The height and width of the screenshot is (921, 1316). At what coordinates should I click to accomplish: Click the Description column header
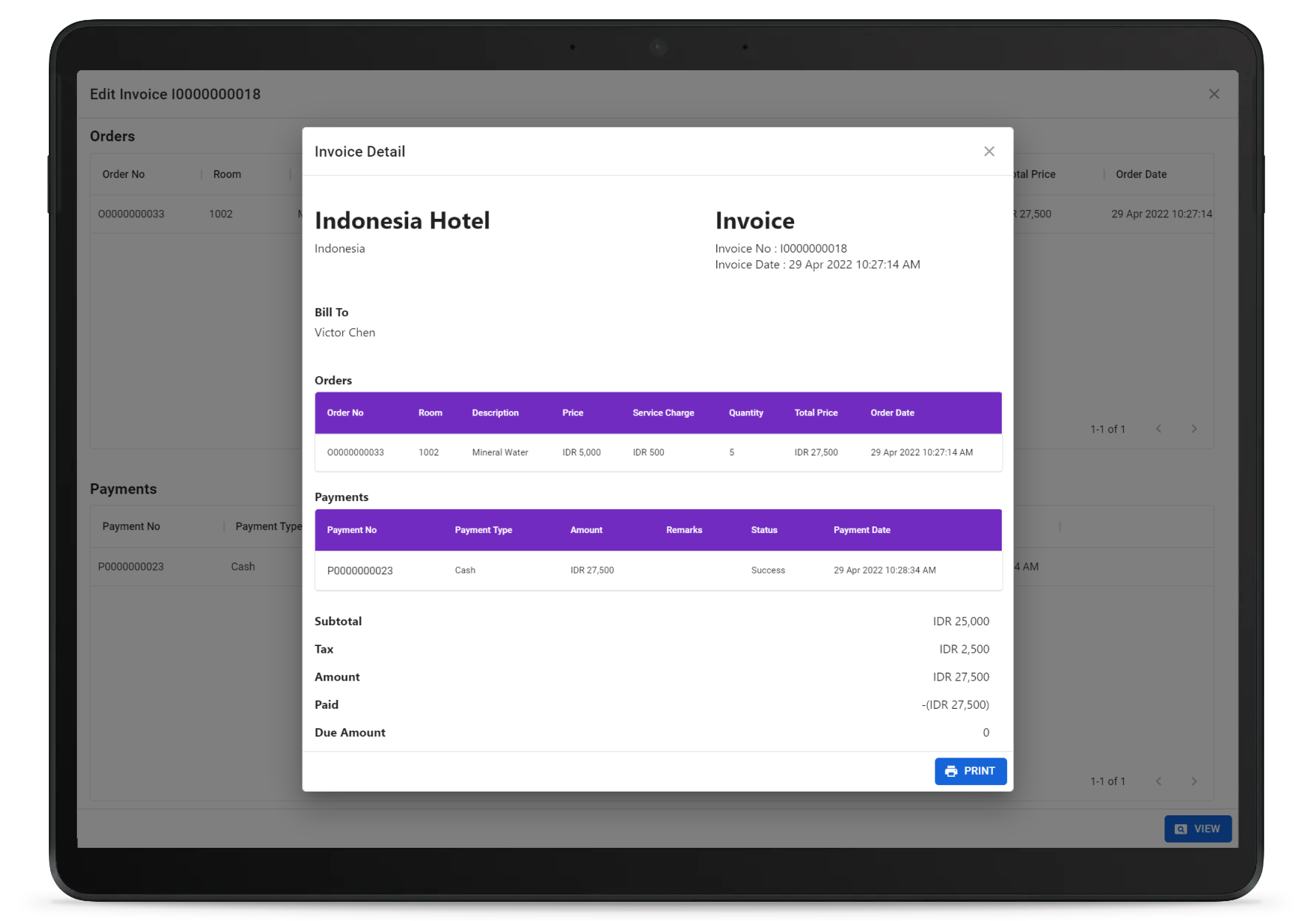495,413
